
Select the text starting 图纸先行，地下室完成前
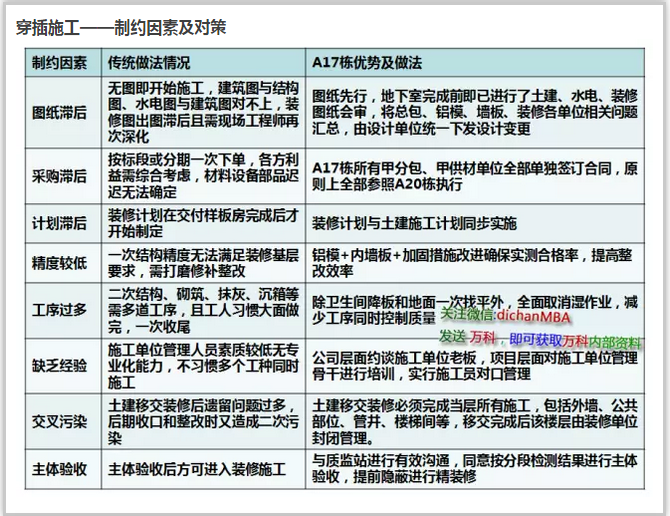click(475, 113)
